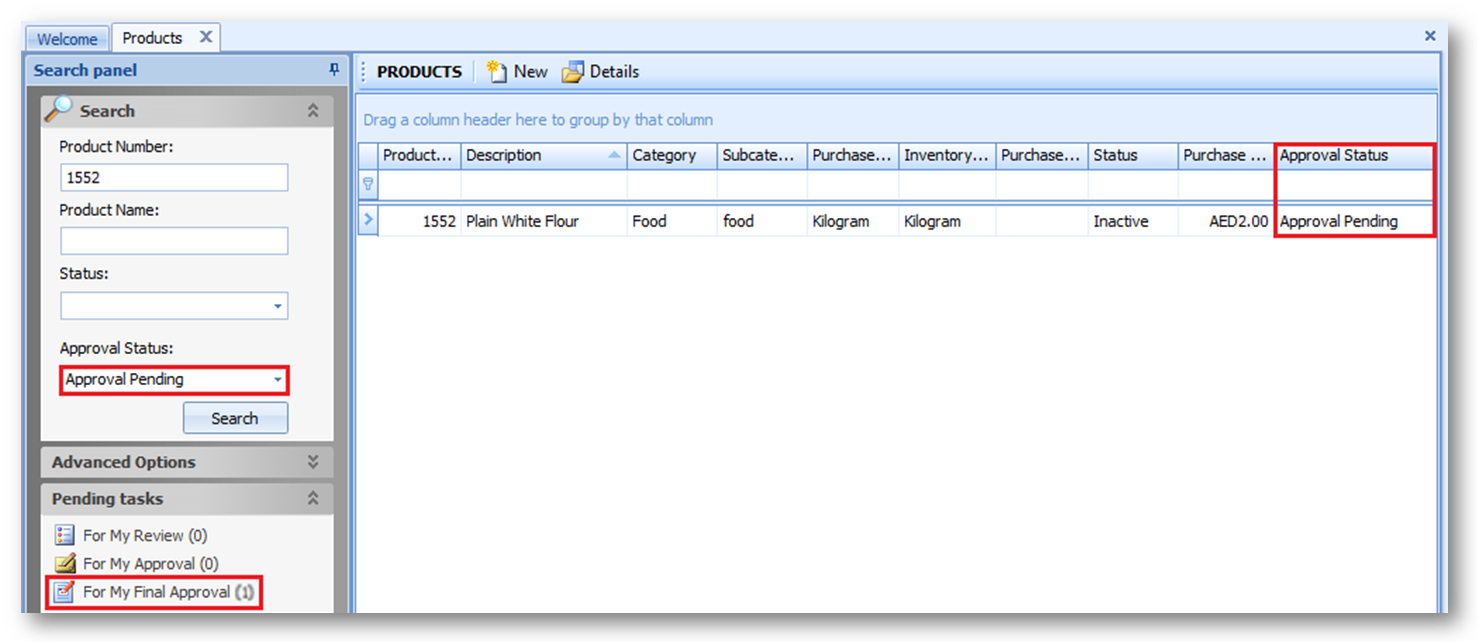
Task: Click the For My Approval pencil icon
Action: (x=65, y=564)
